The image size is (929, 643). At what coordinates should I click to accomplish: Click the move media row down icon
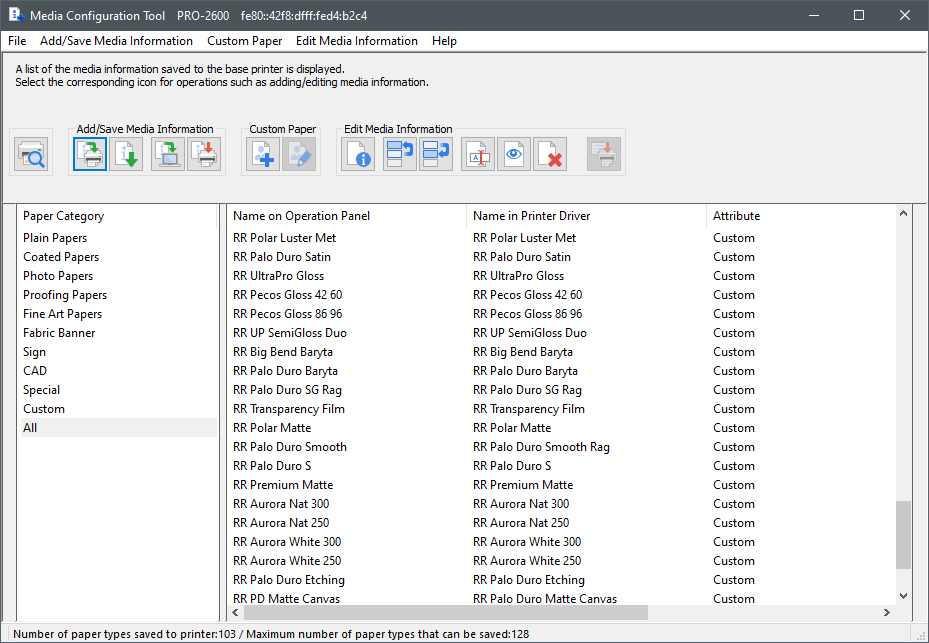[436, 155]
